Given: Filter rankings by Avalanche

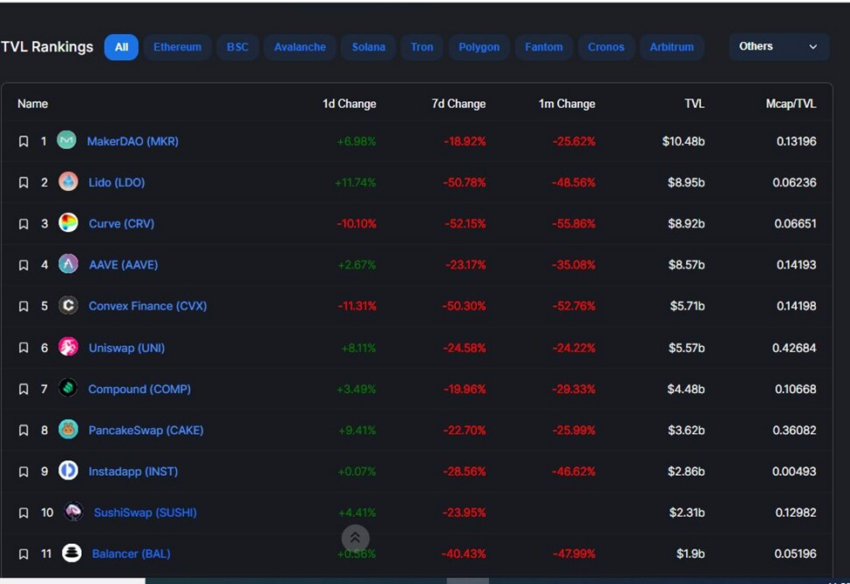Looking at the screenshot, I should (x=300, y=47).
